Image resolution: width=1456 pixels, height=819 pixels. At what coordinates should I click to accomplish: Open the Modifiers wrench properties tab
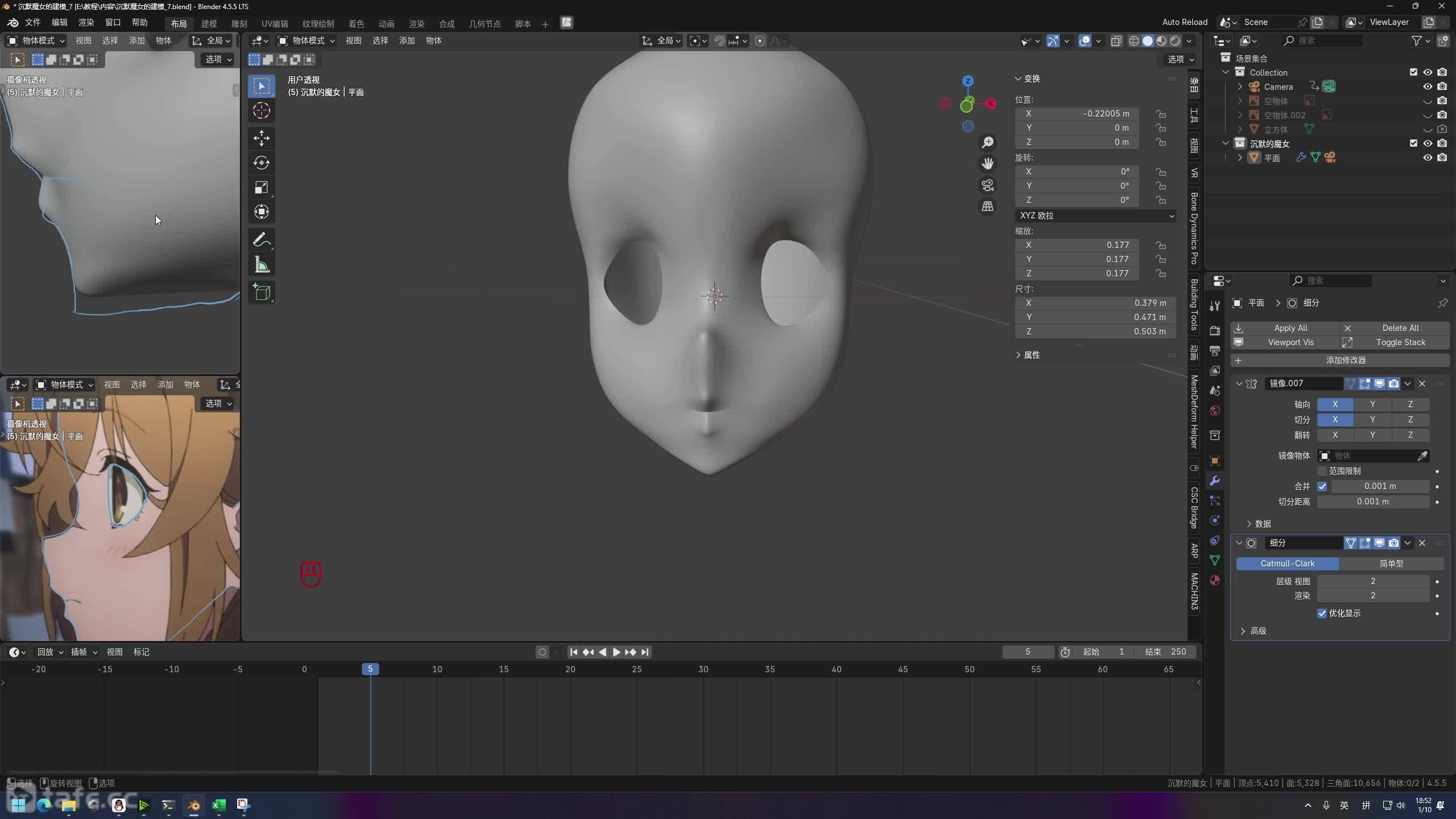click(1215, 481)
